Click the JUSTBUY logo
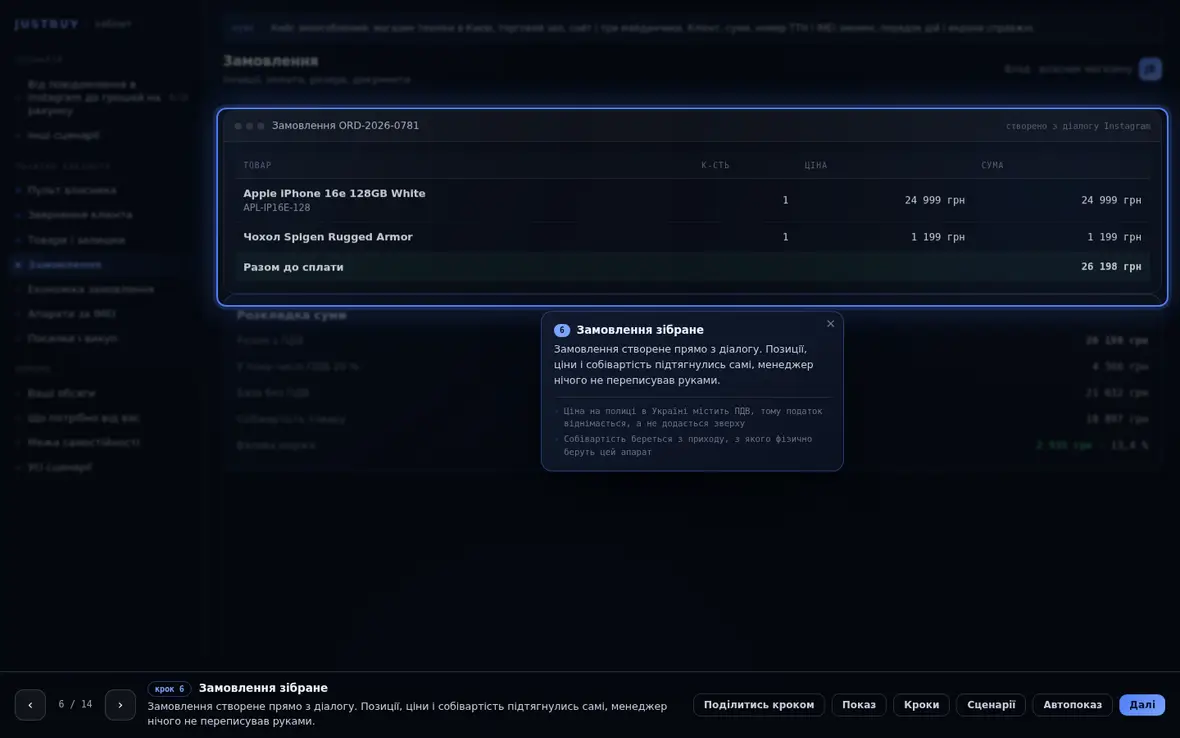The width and height of the screenshot is (1180, 738). tap(47, 24)
